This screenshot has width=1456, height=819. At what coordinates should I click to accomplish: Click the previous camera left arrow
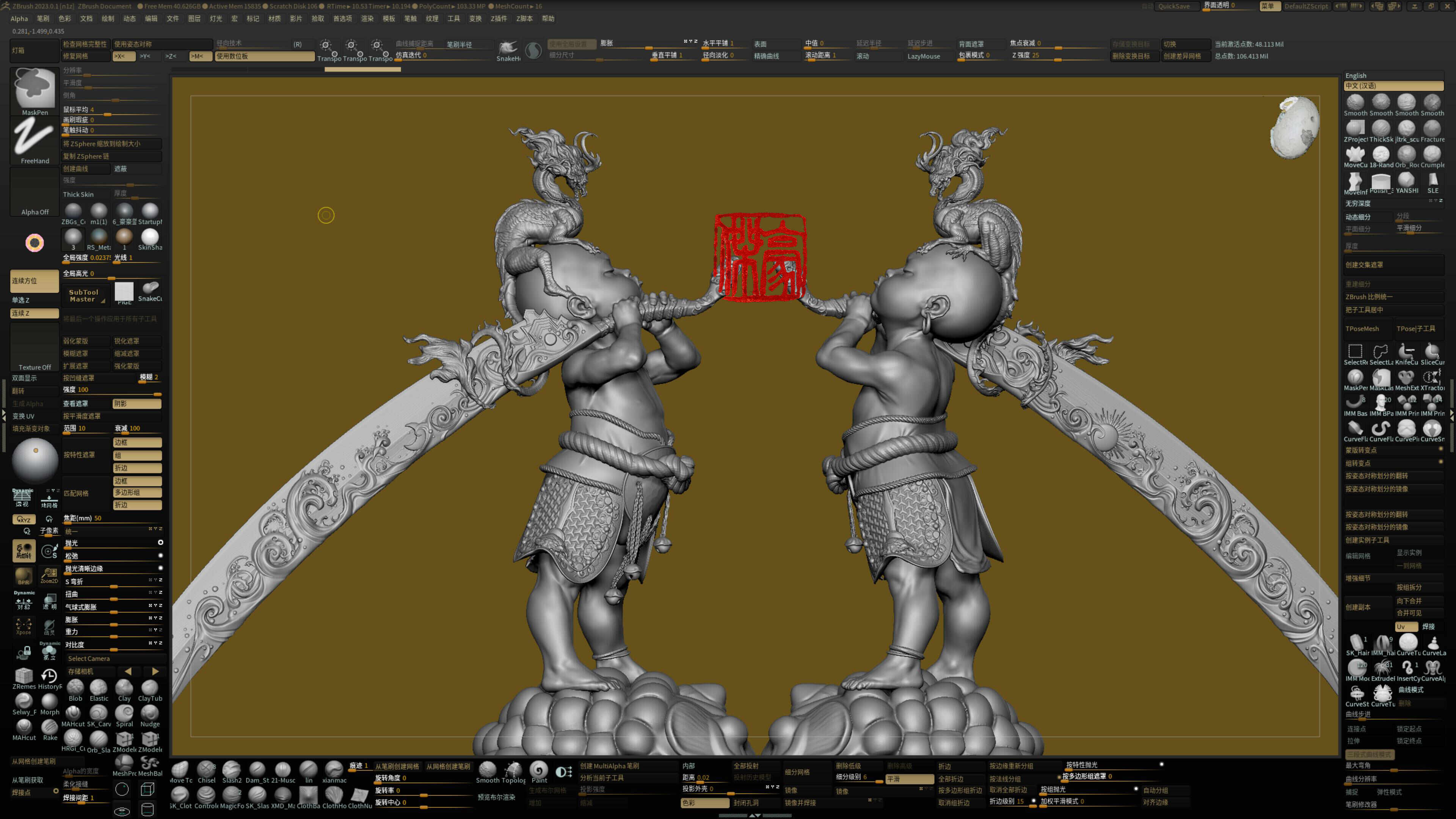click(x=128, y=672)
